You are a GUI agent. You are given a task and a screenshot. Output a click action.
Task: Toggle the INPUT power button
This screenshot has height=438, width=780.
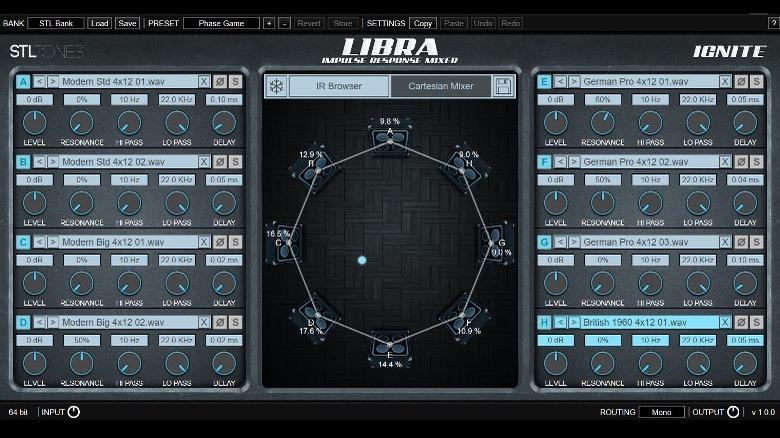(73, 412)
